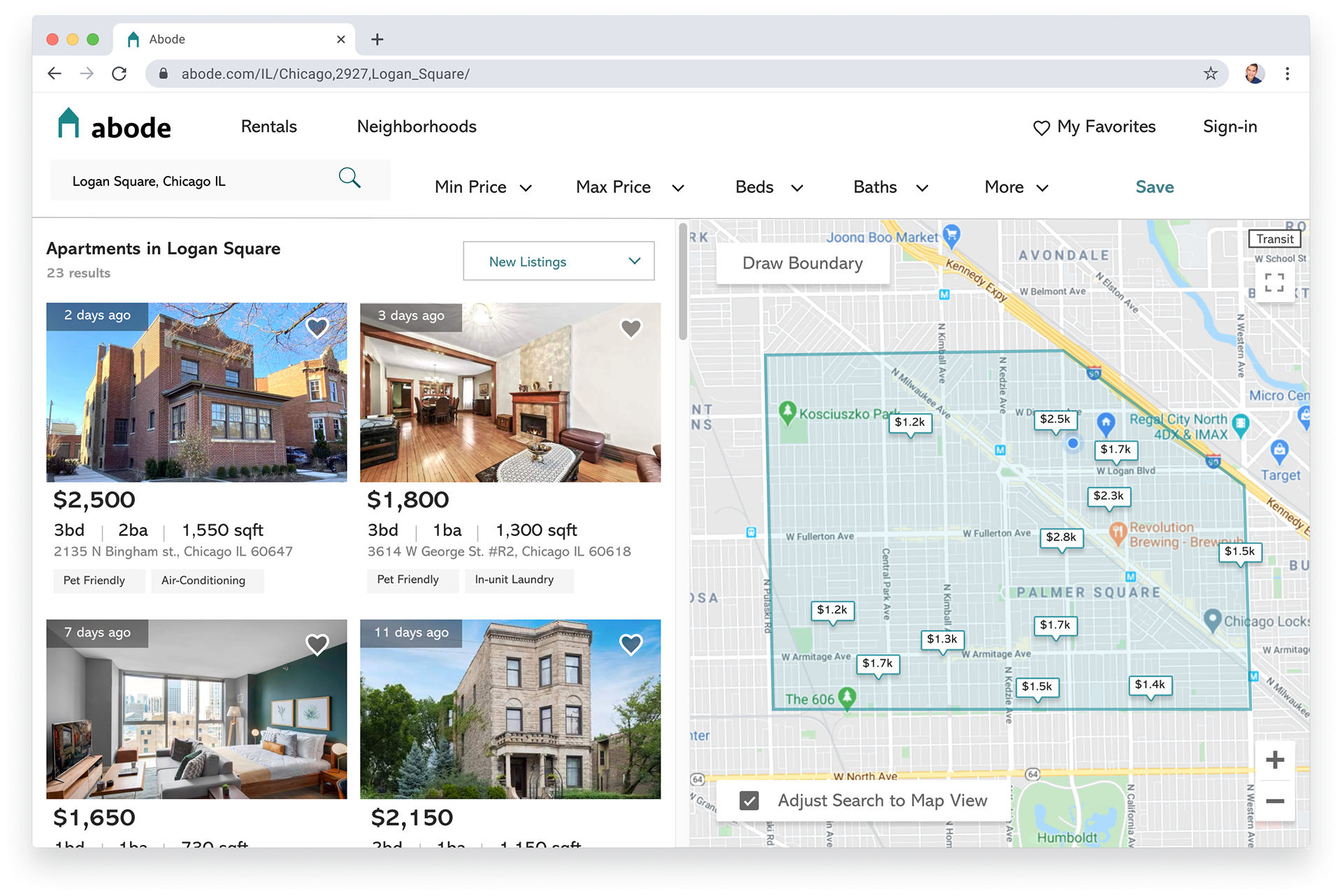Screen dimensions: 1342x896
Task: Save the current search
Action: [x=1154, y=187]
